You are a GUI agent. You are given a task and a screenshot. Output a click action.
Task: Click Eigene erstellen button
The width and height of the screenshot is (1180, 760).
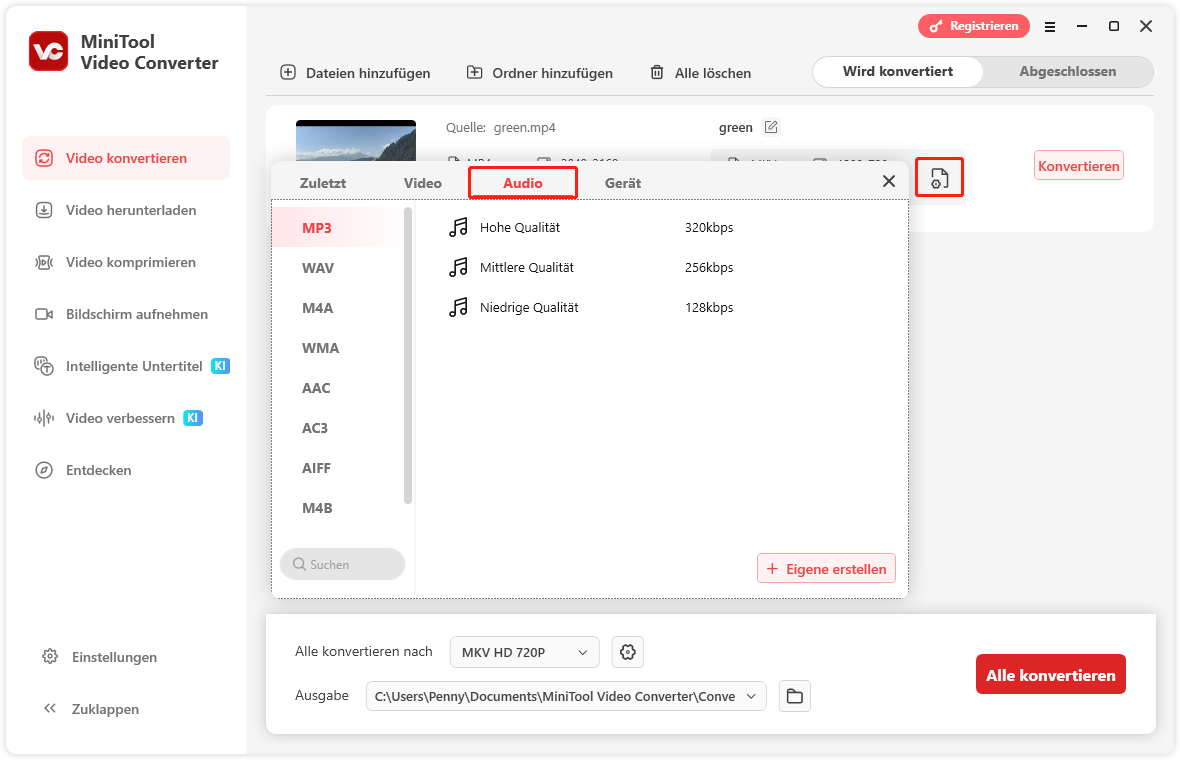(x=826, y=569)
